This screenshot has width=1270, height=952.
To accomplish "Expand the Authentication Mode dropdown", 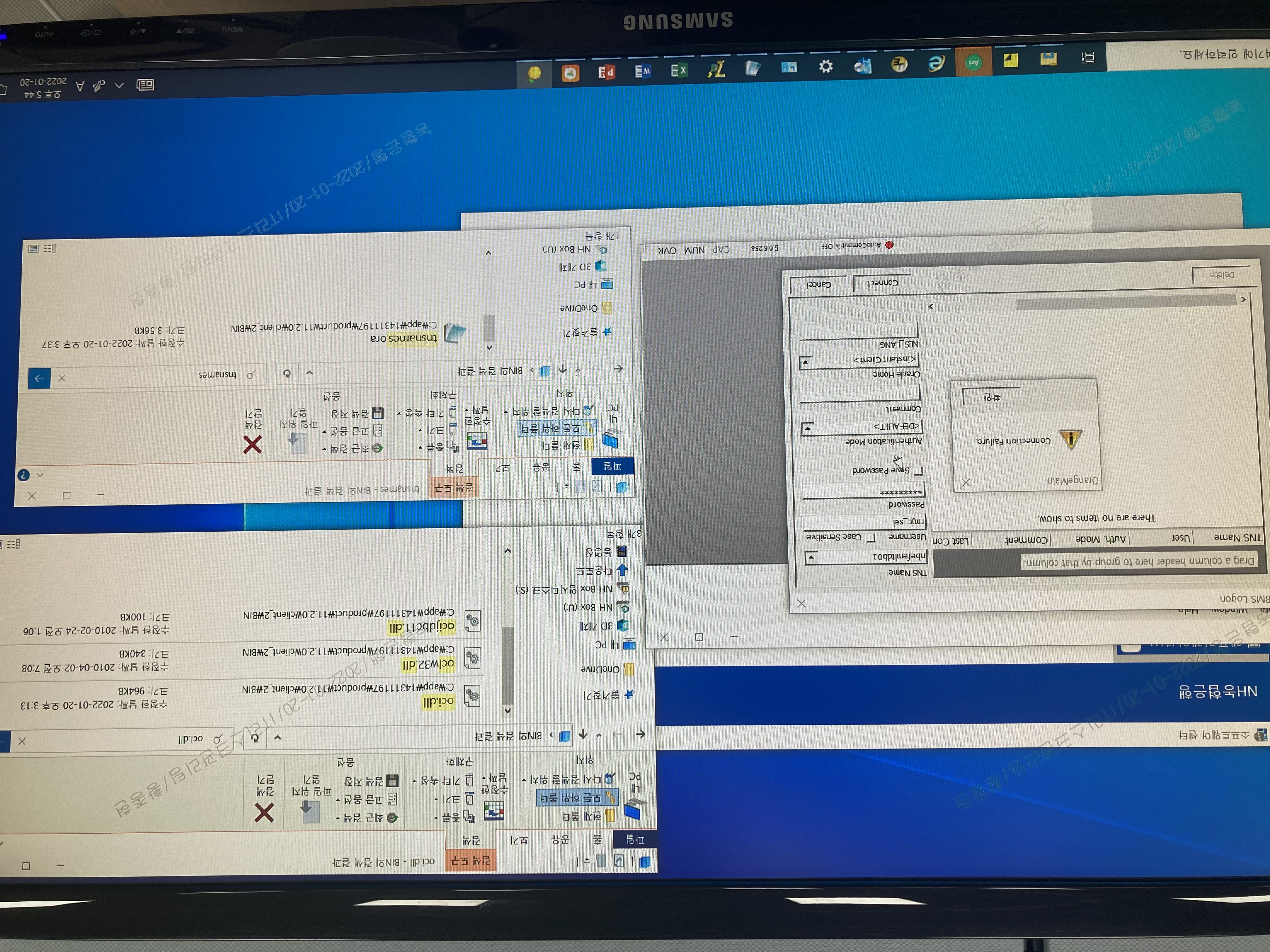I will click(807, 428).
